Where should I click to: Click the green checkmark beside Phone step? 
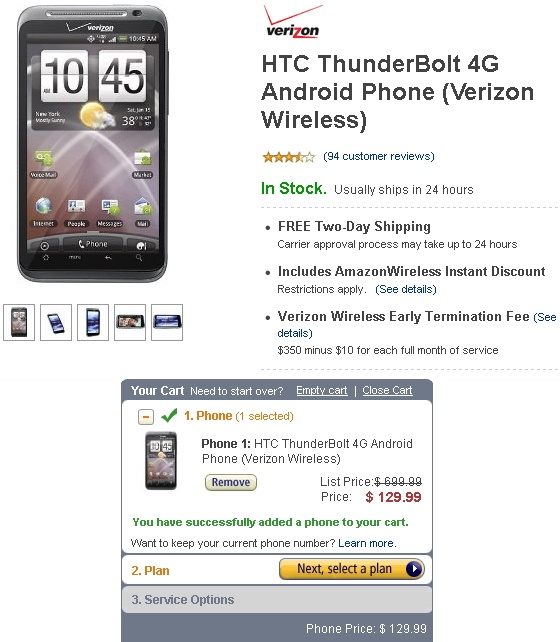[x=169, y=415]
